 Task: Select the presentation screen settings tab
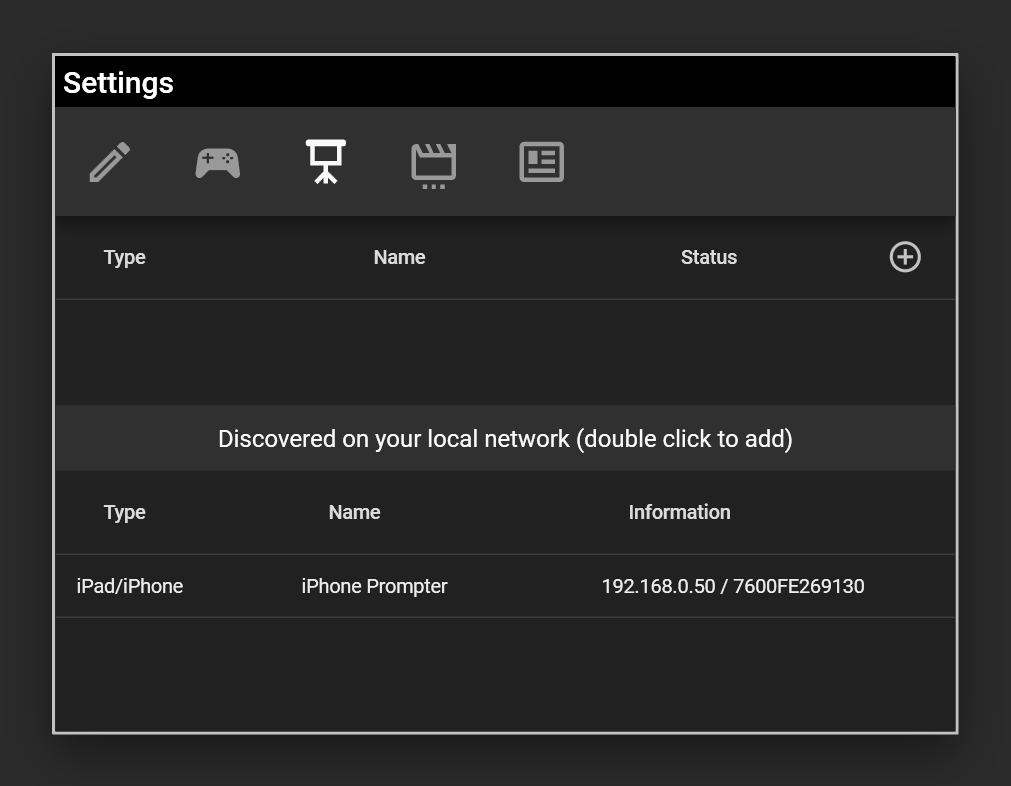326,162
